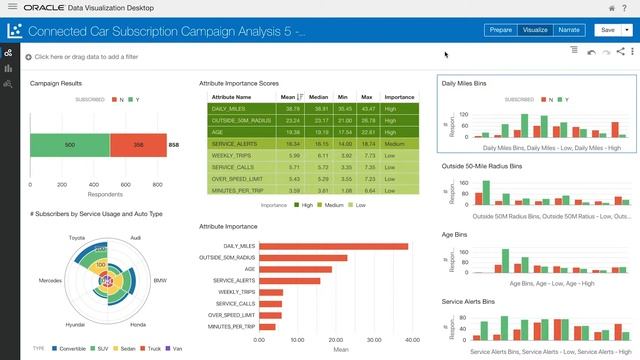This screenshot has width=640, height=360.
Task: Select the WEEKLY_TRIPS table row
Action: pyautogui.click(x=313, y=156)
